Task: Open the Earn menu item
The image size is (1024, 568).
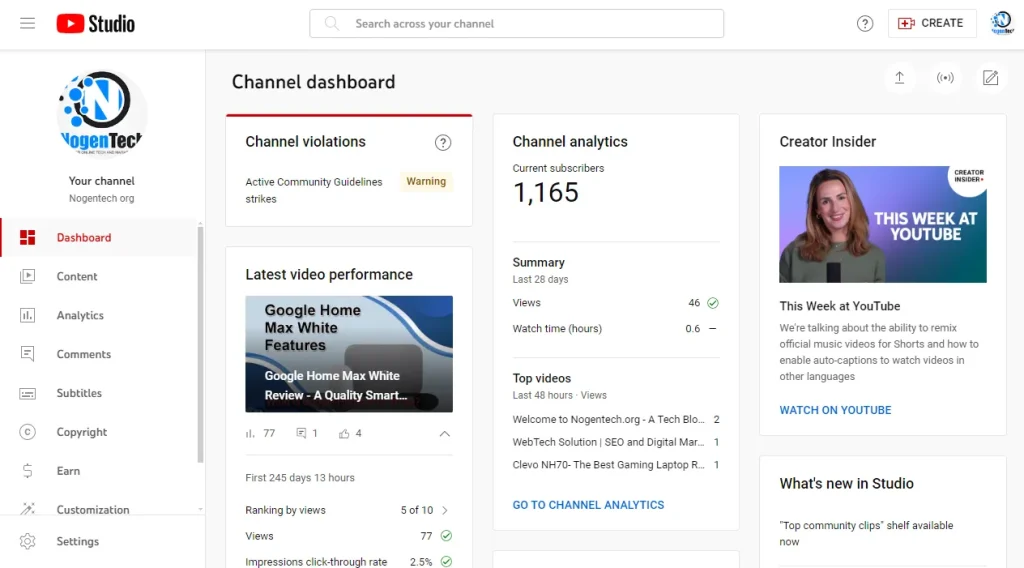Action: (x=99, y=471)
